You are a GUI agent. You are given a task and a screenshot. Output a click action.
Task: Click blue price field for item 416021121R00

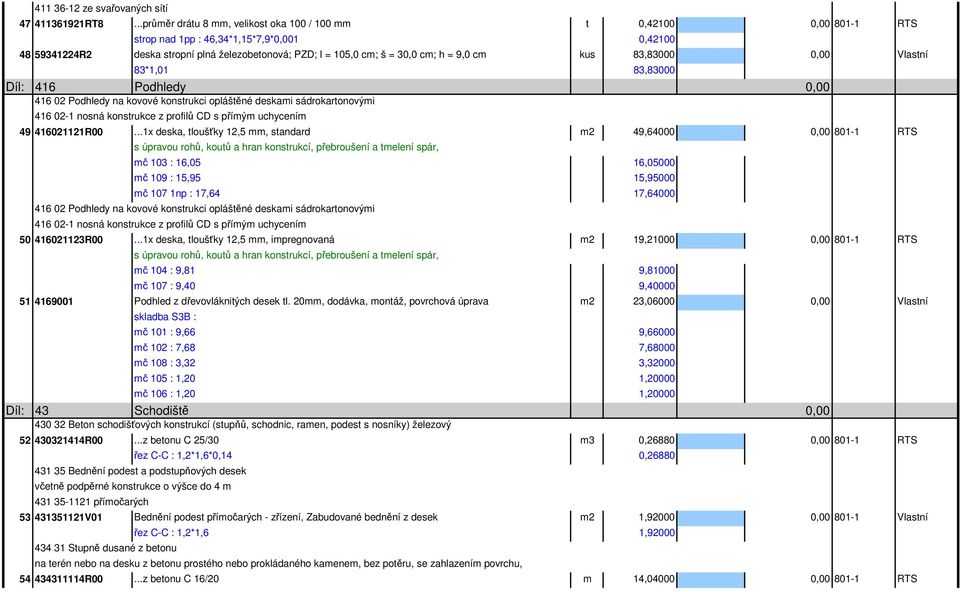click(711, 132)
